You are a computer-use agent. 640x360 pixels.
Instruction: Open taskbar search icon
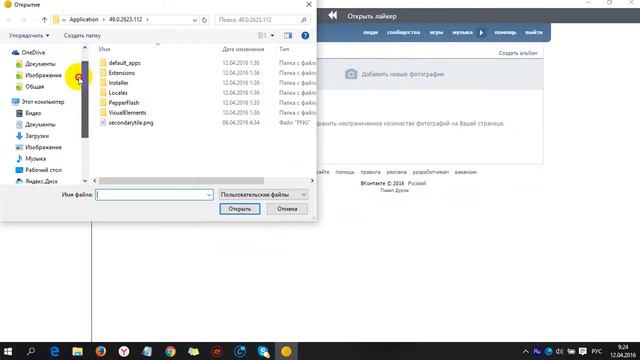pyautogui.click(x=31, y=351)
